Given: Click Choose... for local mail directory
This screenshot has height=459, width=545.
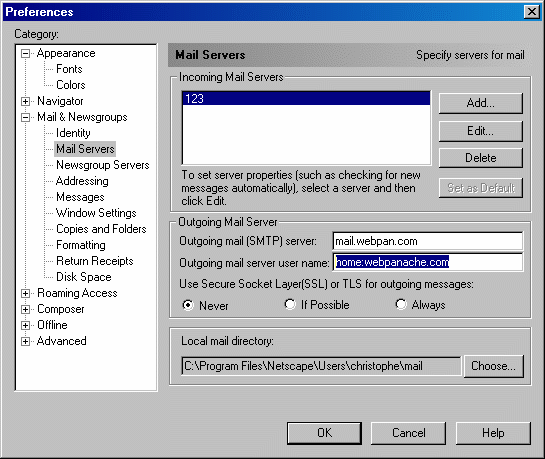Looking at the screenshot, I should [x=493, y=366].
